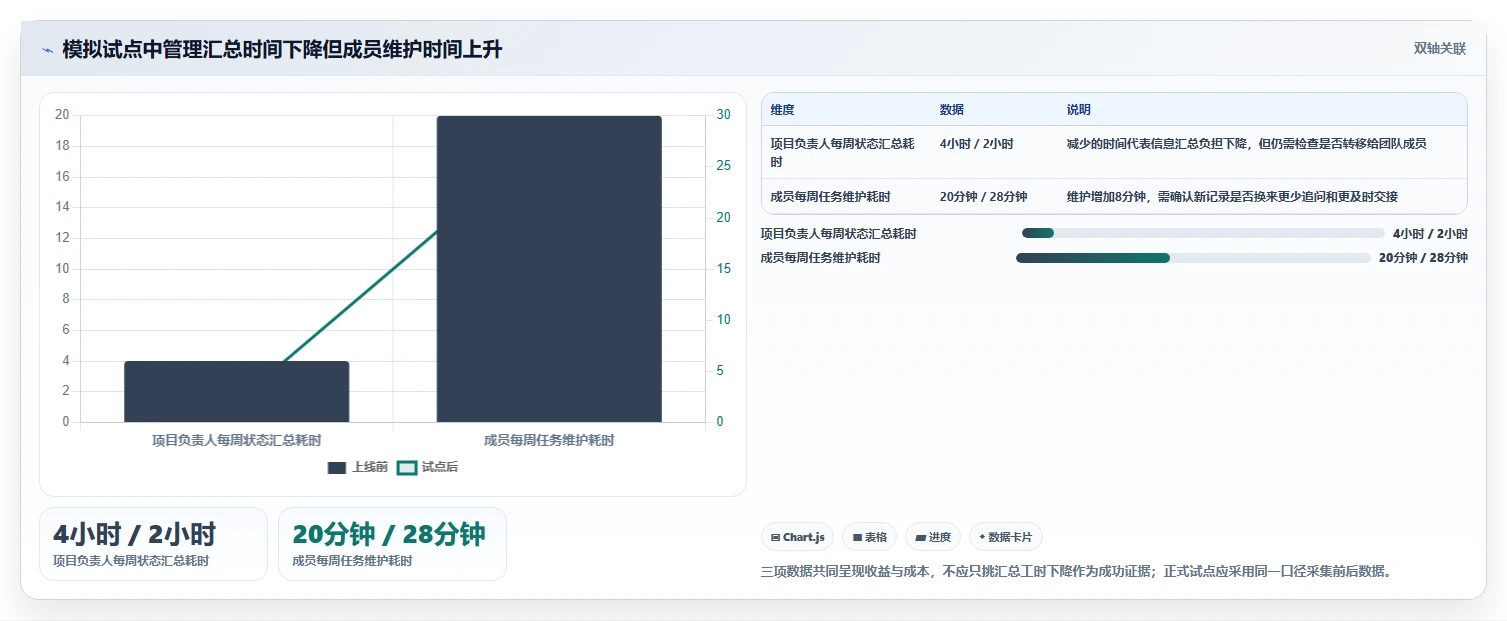Click the 维度 column header
The height and width of the screenshot is (621, 1507).
tap(783, 110)
